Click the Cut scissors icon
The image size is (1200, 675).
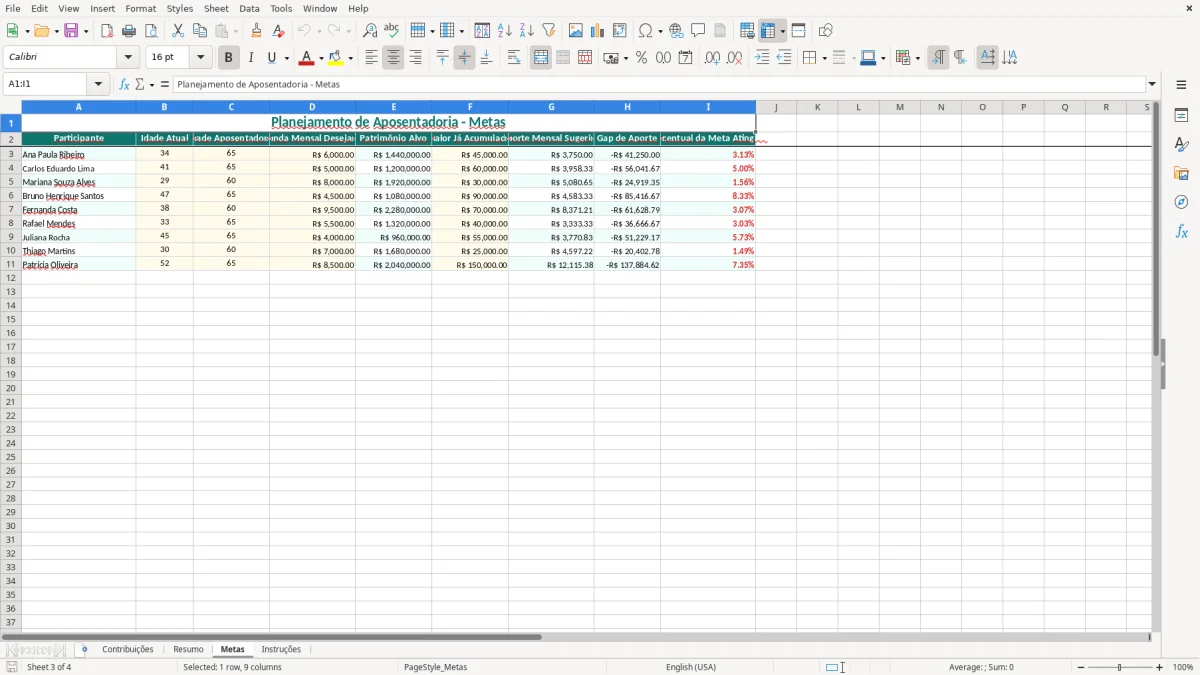point(178,31)
